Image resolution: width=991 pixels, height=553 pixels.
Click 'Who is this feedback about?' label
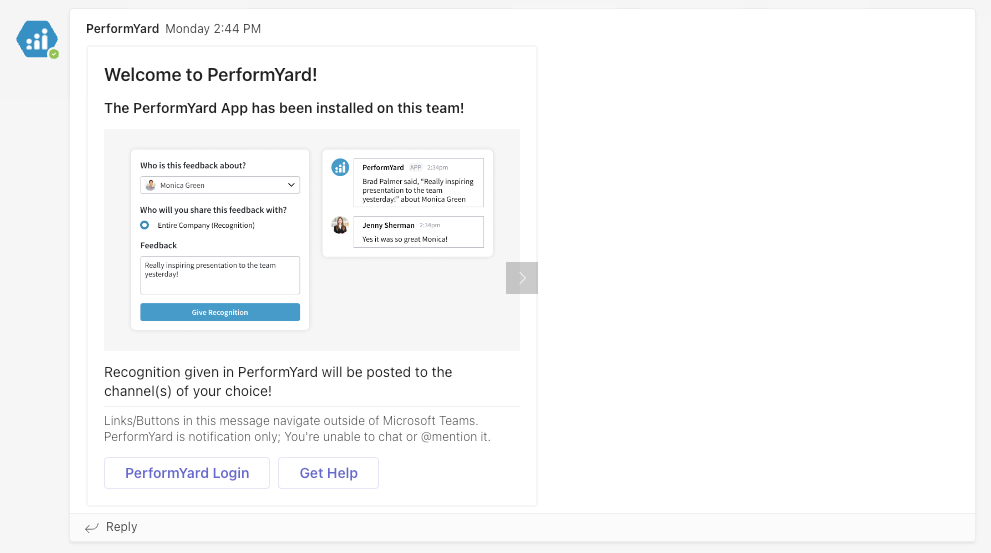193,166
